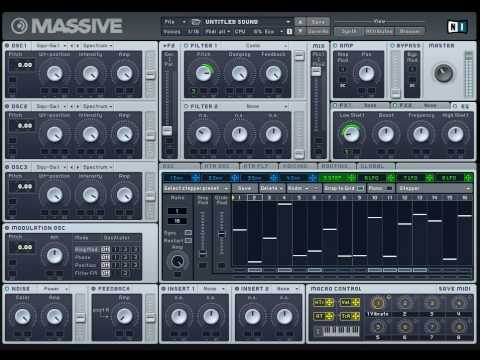Image resolution: width=480 pixels, height=360 pixels.
Task: Switch to the KTR FLT tab
Action: (258, 166)
